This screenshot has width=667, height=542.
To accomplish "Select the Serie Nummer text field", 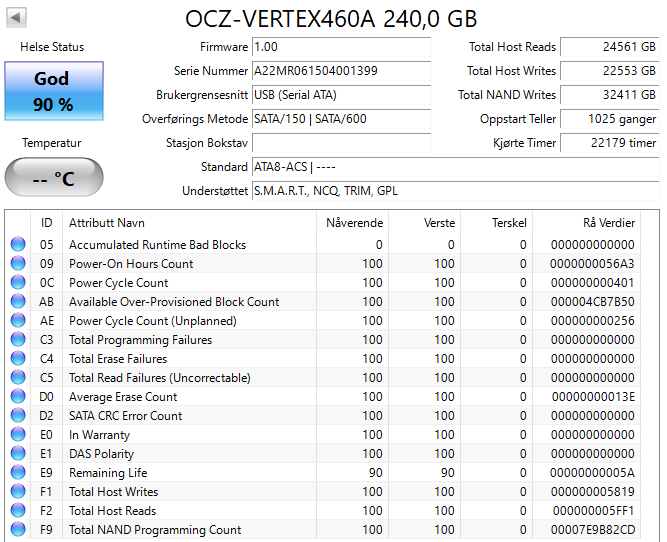I will 340,71.
